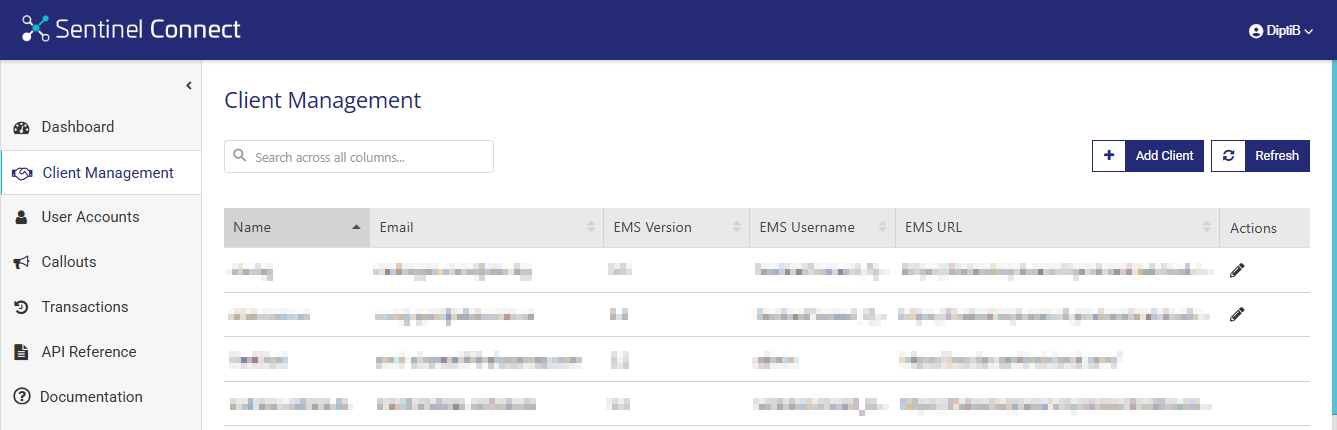Viewport: 1337px width, 430px height.
Task: Edit the first client row with pencil icon
Action: point(1237,270)
